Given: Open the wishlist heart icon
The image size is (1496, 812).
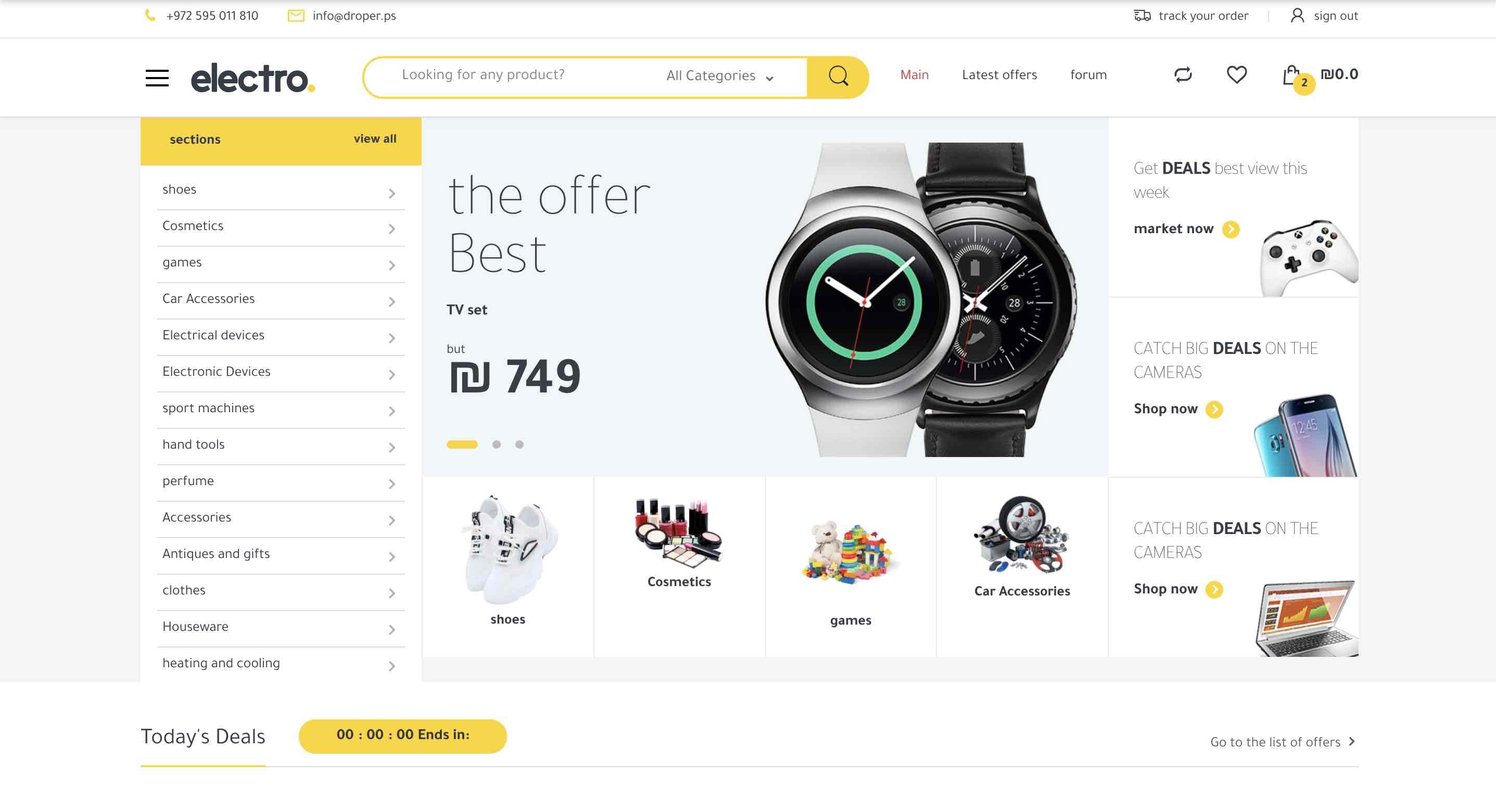Looking at the screenshot, I should point(1236,74).
